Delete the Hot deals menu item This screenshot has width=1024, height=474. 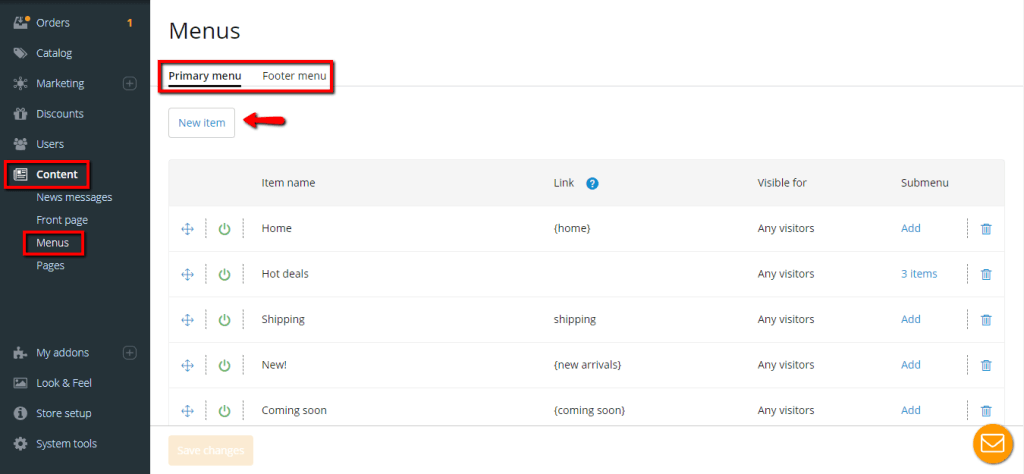pos(986,274)
